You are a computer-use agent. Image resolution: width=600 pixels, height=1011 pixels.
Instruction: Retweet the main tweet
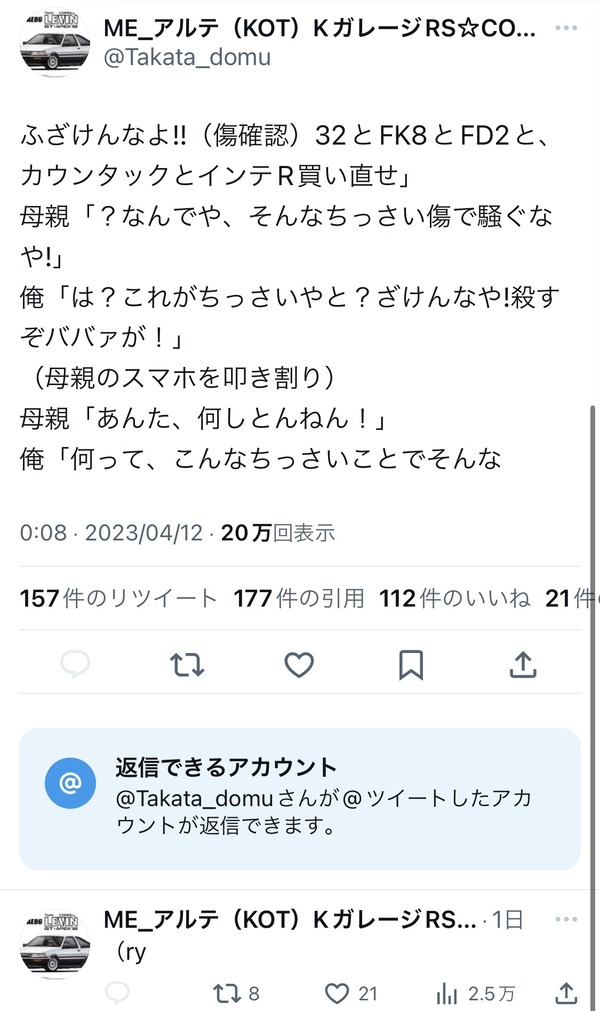[187, 665]
